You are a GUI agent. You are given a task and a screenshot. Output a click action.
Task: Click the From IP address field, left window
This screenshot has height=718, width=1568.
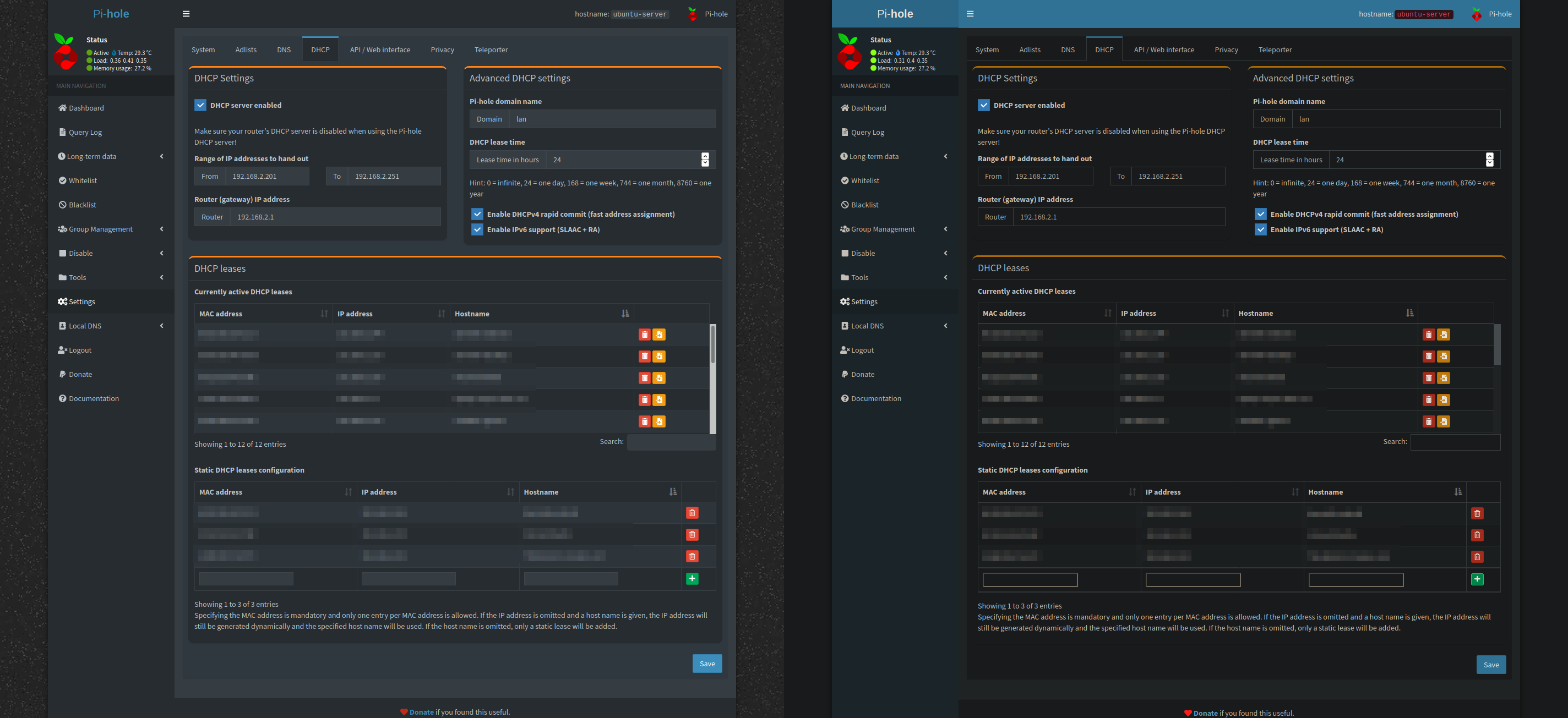[267, 177]
